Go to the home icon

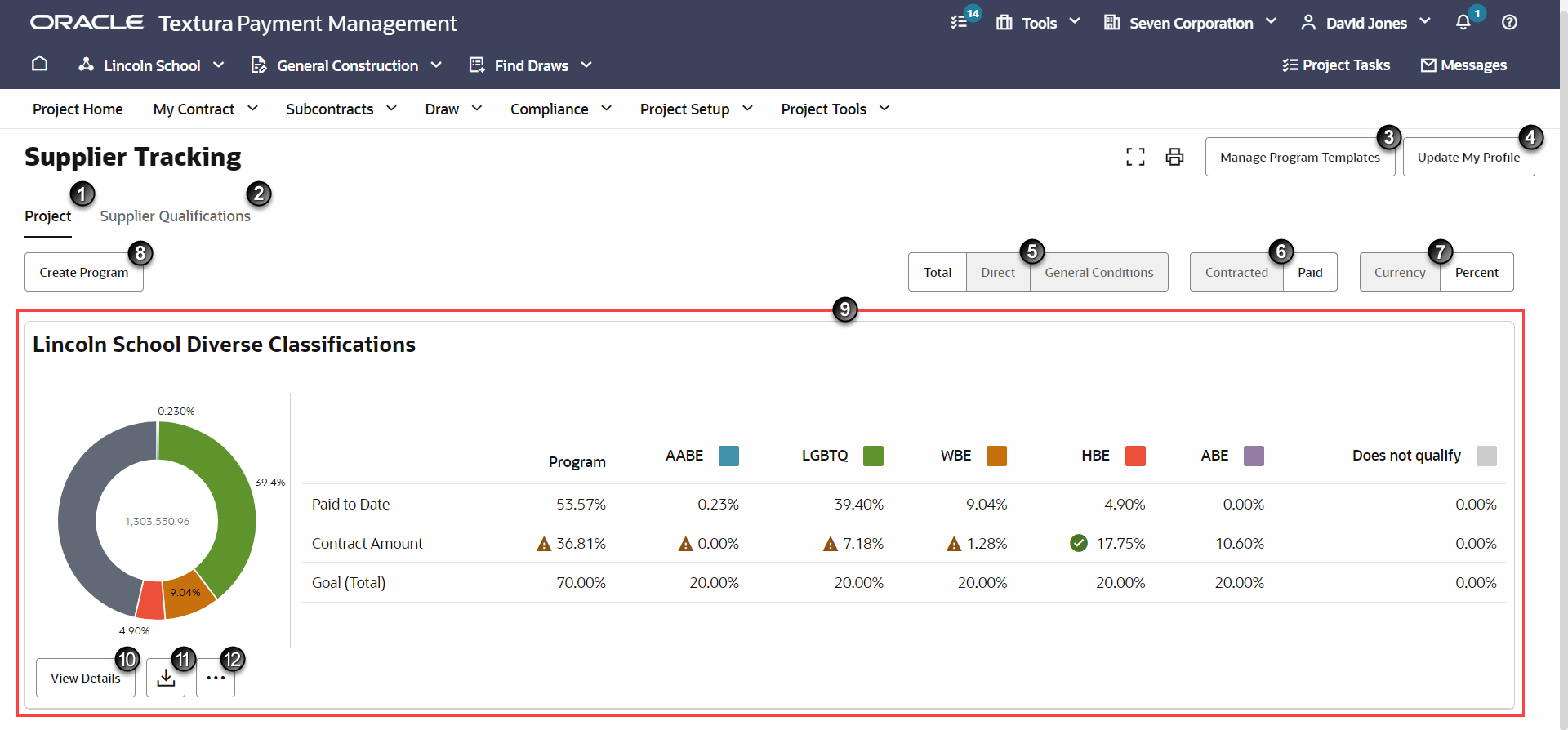tap(39, 64)
